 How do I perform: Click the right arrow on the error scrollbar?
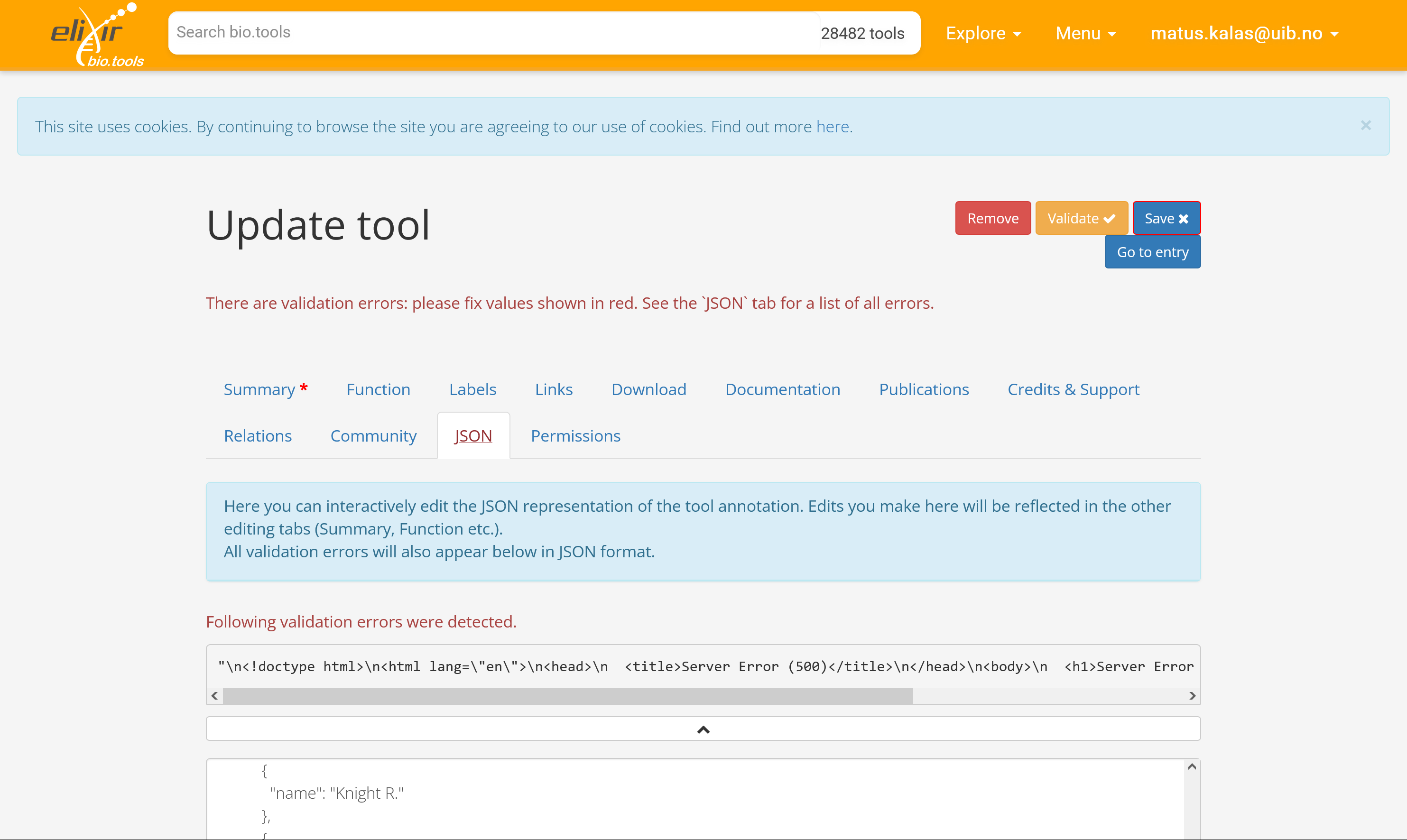click(1191, 696)
